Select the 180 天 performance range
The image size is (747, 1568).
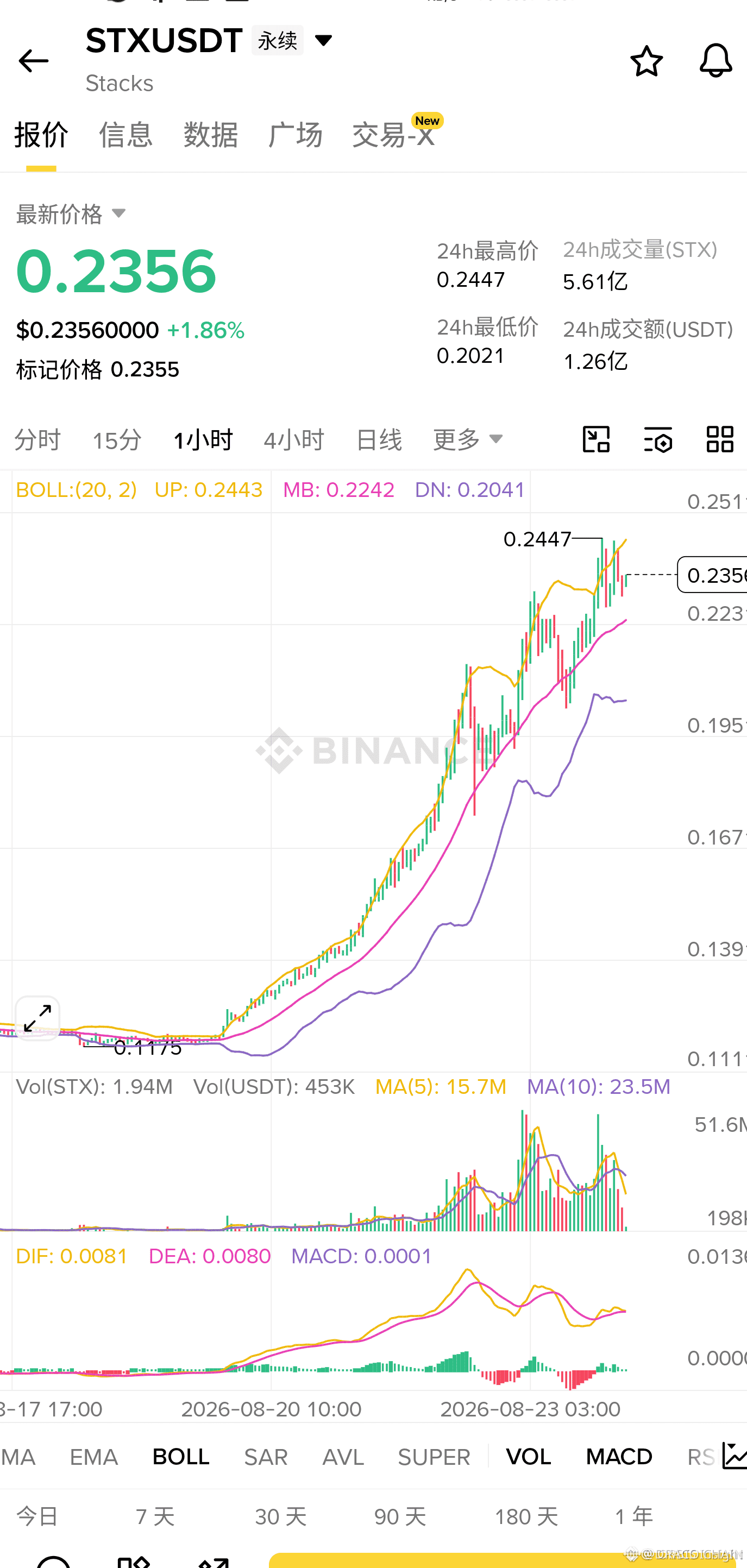pos(526,1516)
